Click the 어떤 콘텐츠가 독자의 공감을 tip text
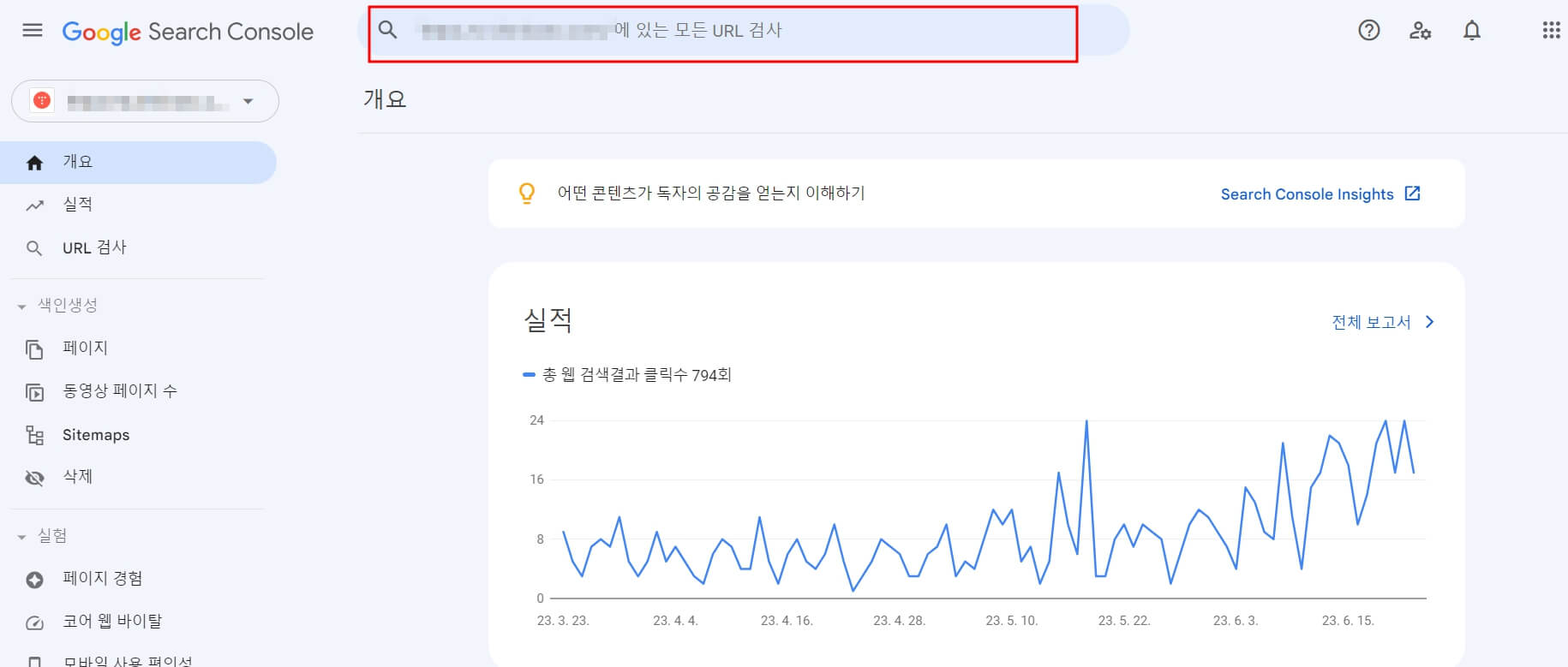 click(711, 194)
